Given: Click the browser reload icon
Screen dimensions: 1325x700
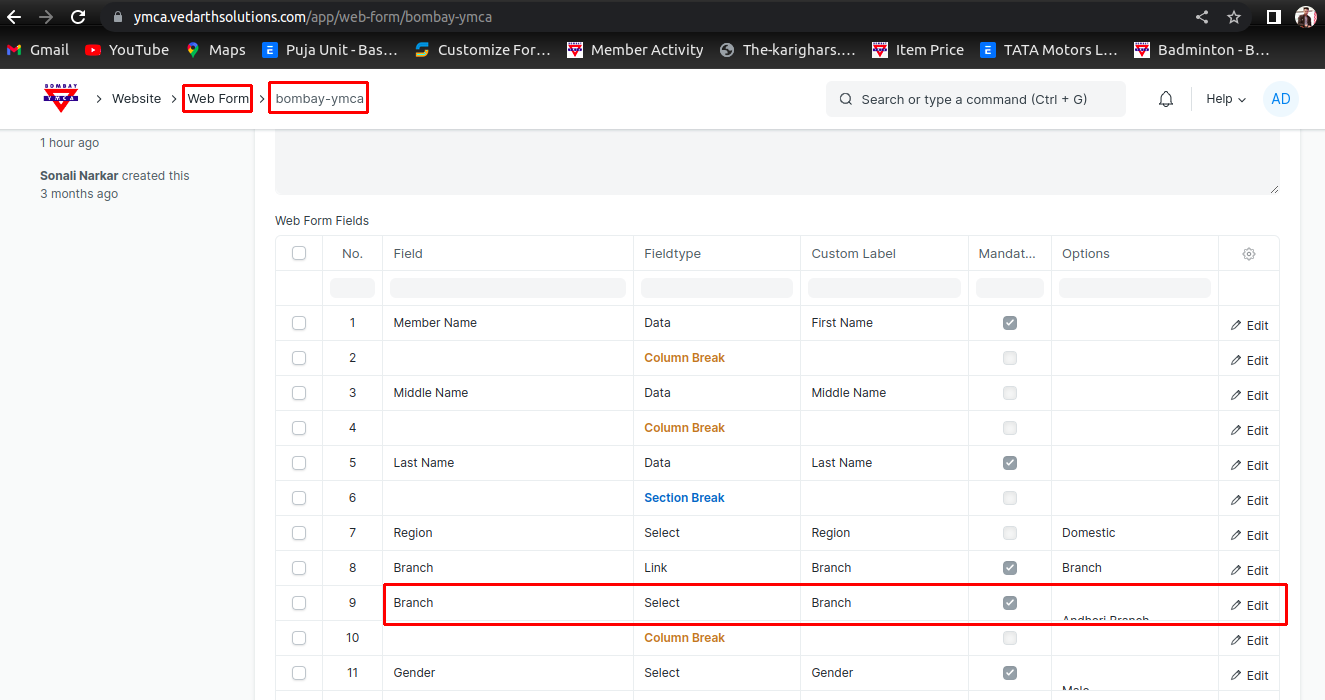Looking at the screenshot, I should pyautogui.click(x=78, y=17).
